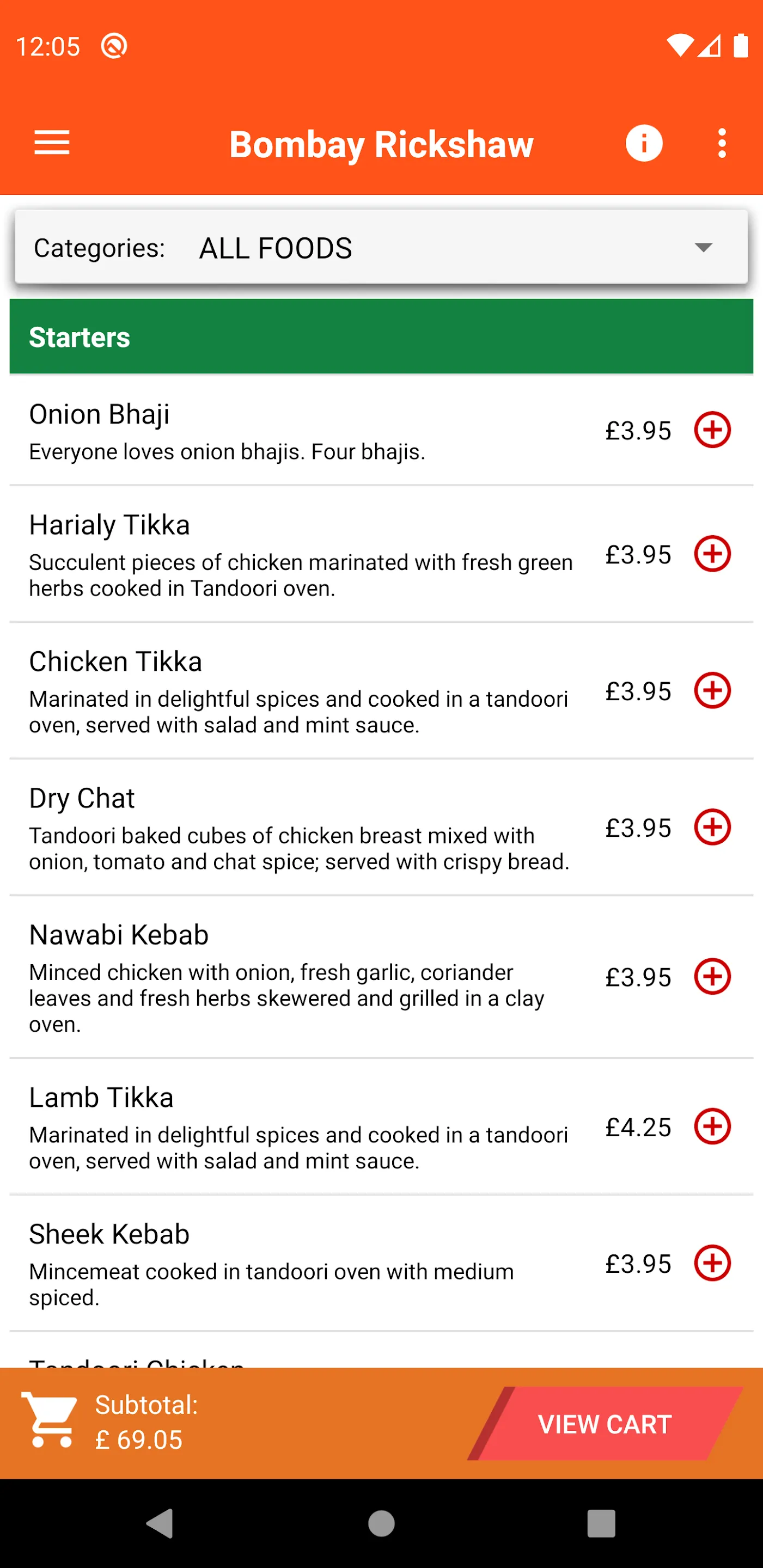This screenshot has height=1568, width=763.
Task: Click the VIEW CART button
Action: point(605,1424)
